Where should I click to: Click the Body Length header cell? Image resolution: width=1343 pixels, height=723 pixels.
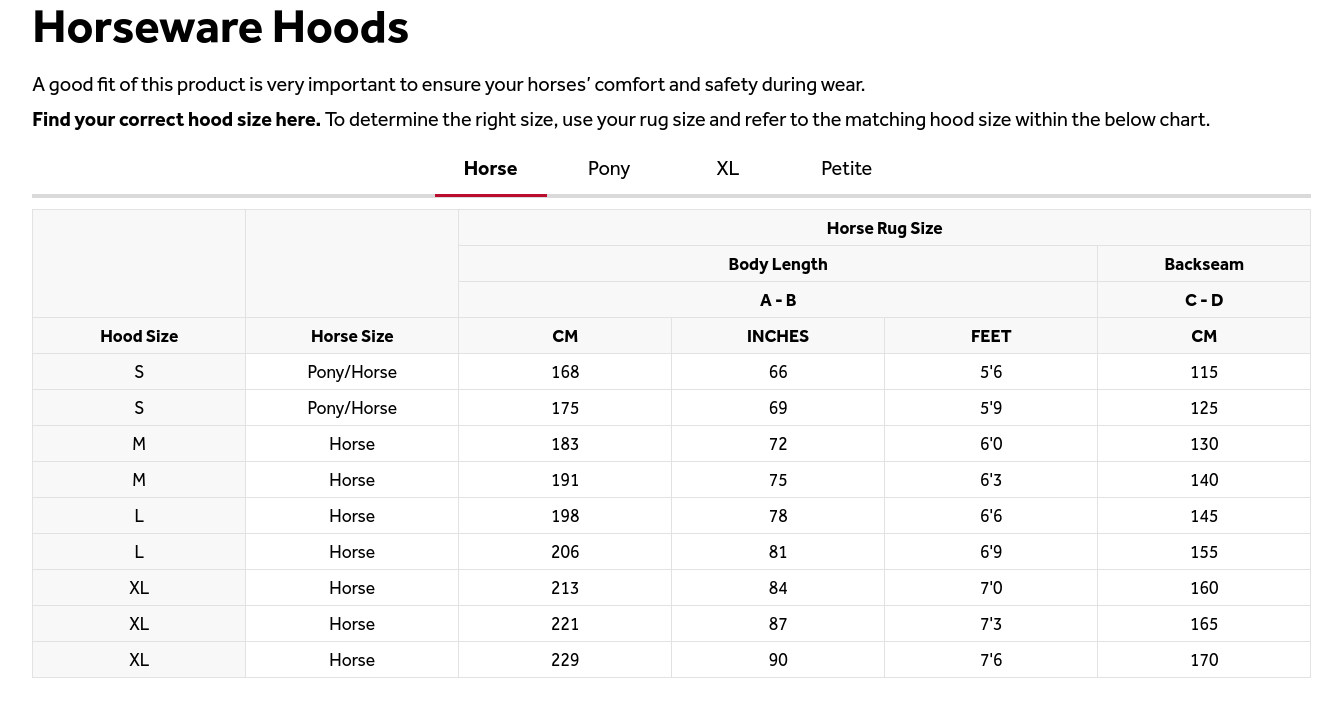pyautogui.click(x=778, y=264)
